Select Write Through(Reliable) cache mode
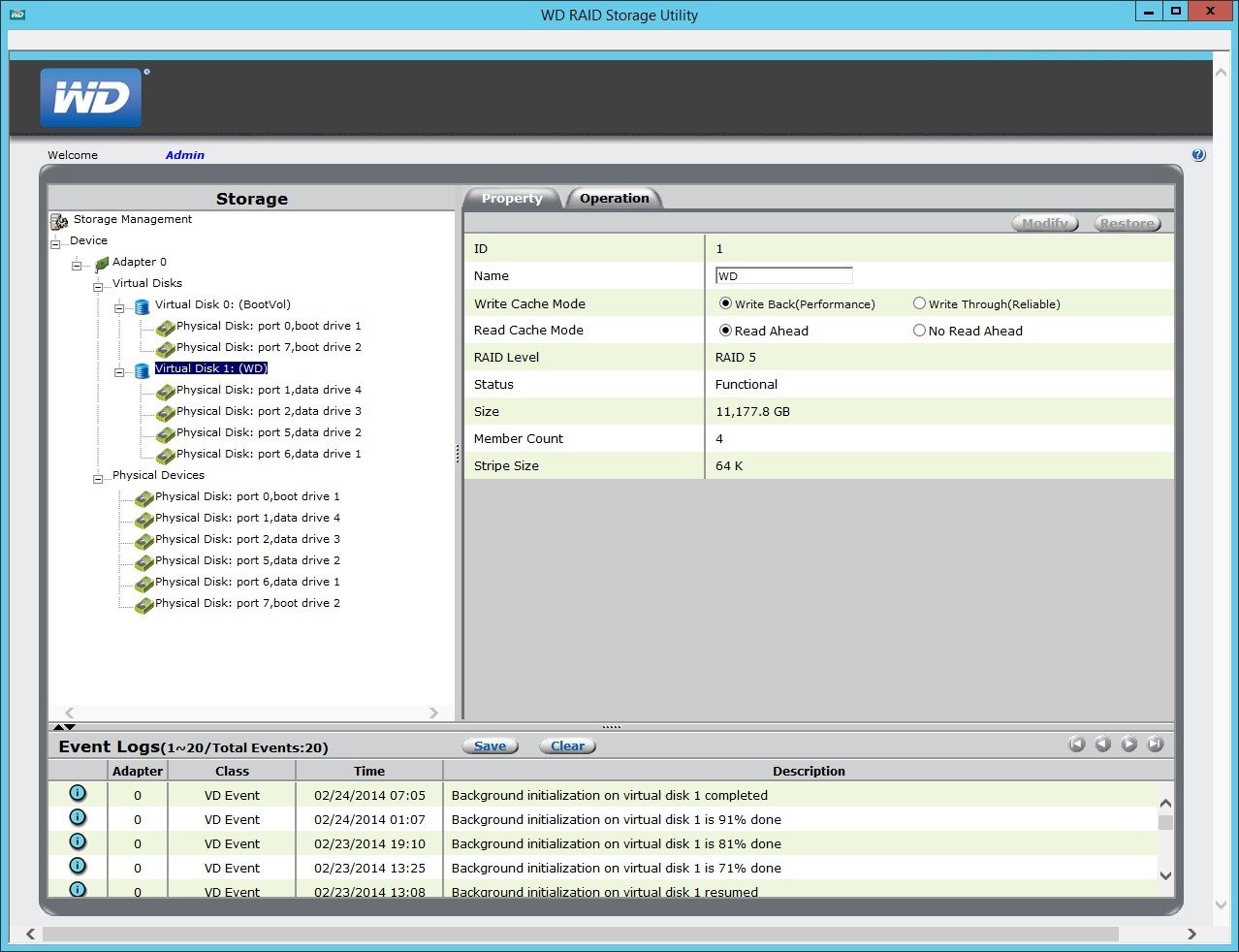This screenshot has height=952, width=1239. tap(919, 303)
